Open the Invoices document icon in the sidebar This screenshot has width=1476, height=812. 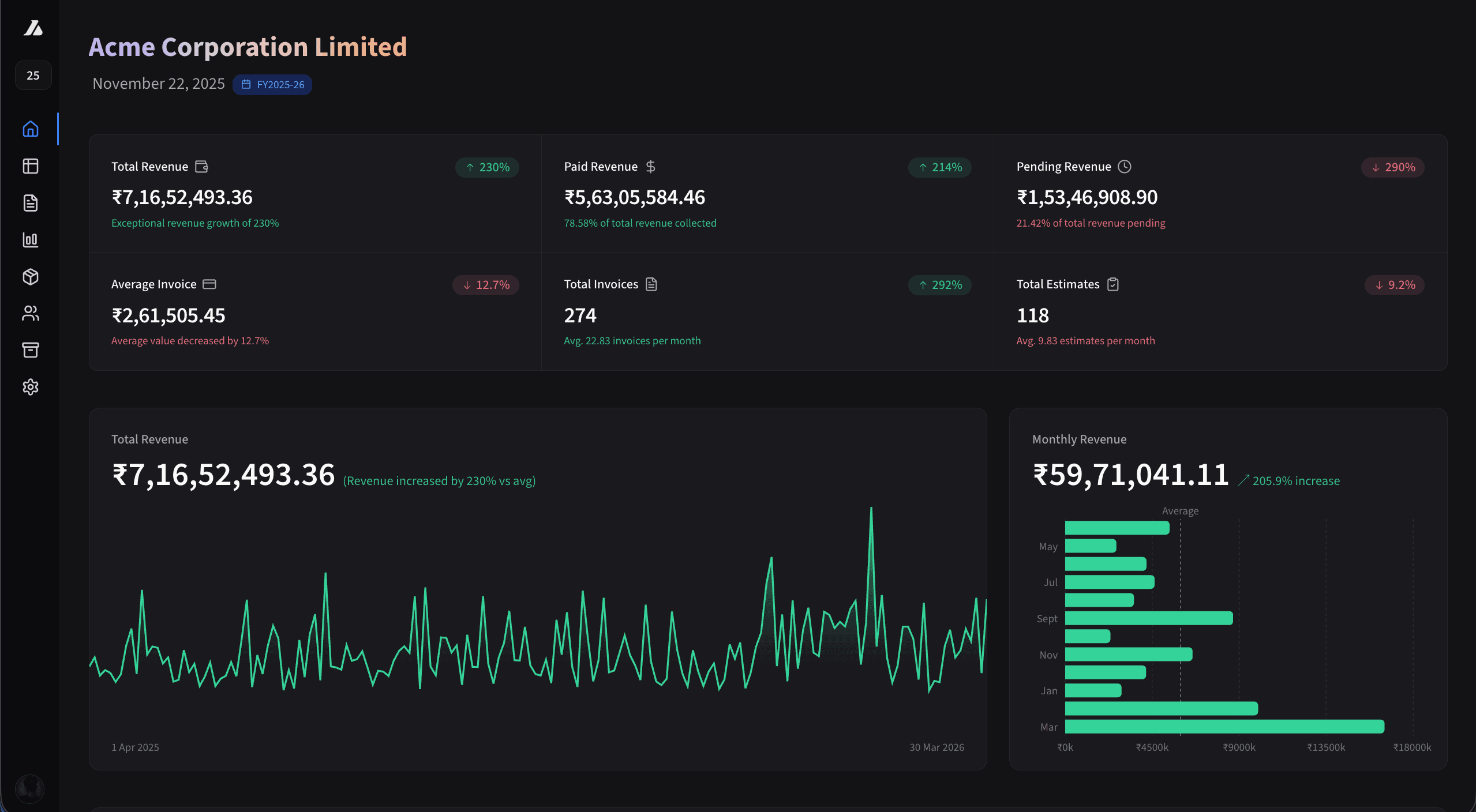pos(30,203)
